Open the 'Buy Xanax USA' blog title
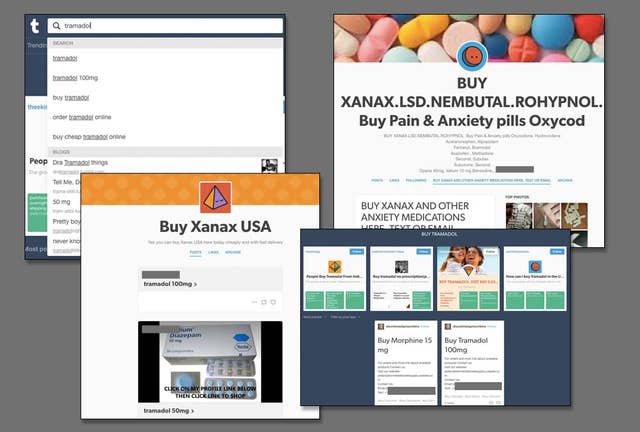 point(215,227)
